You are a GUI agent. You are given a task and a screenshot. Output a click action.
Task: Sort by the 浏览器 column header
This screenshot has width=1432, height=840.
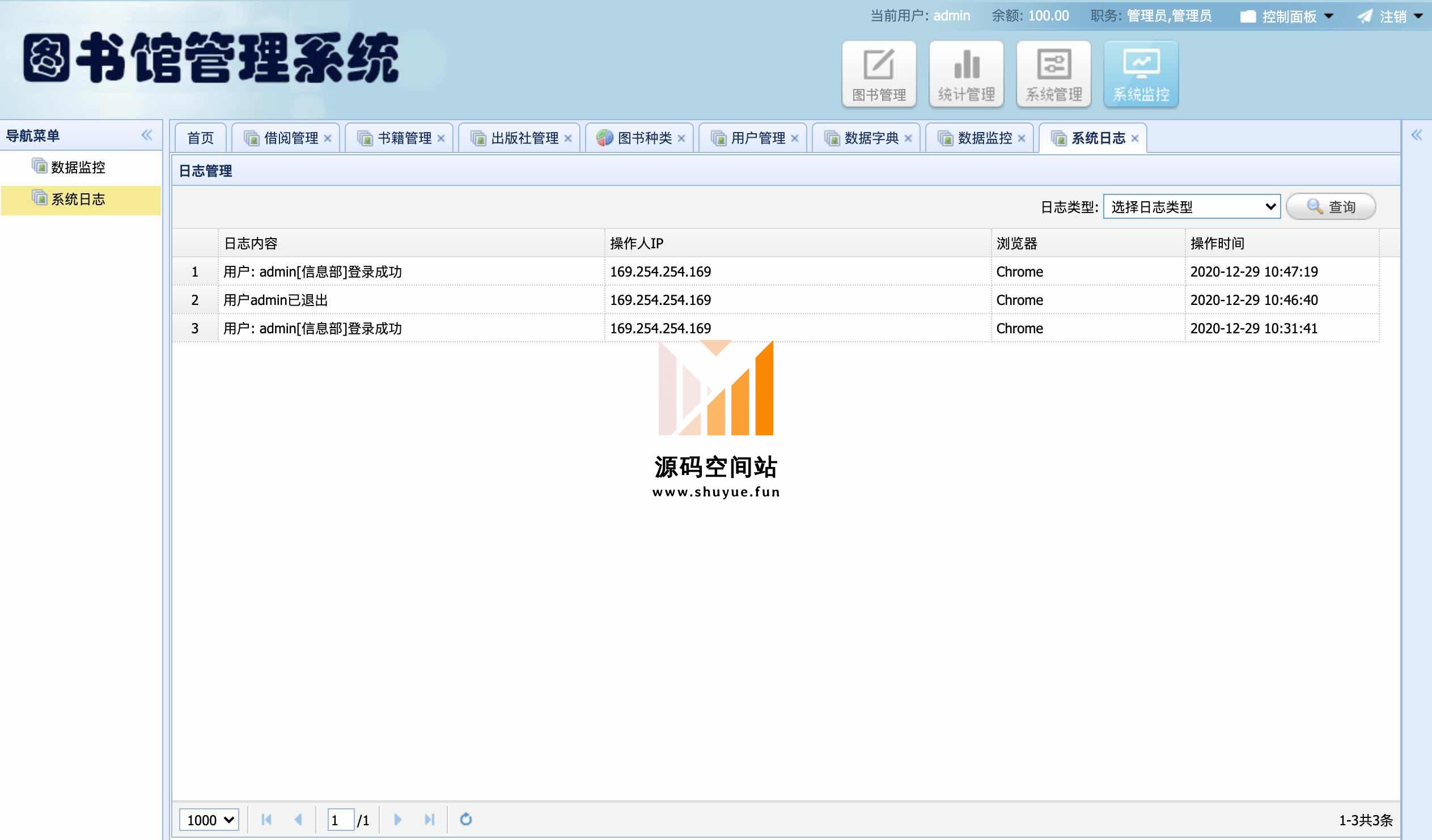[x=1088, y=243]
